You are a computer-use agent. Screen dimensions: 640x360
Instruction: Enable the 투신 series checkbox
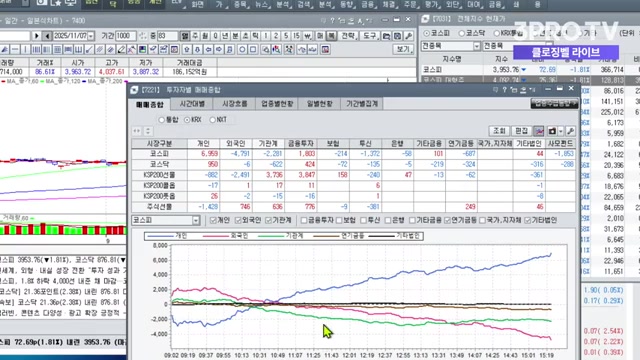coord(363,220)
